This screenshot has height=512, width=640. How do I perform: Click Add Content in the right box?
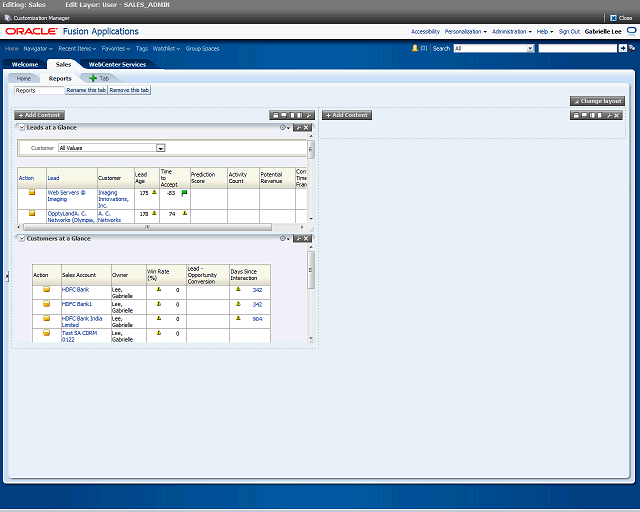click(x=347, y=115)
